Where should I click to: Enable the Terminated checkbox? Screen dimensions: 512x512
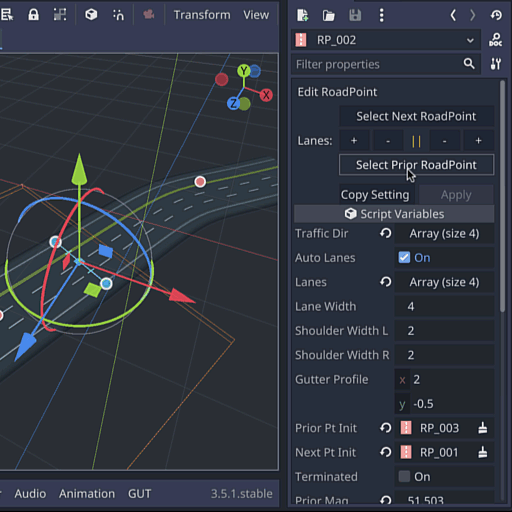pyautogui.click(x=404, y=477)
